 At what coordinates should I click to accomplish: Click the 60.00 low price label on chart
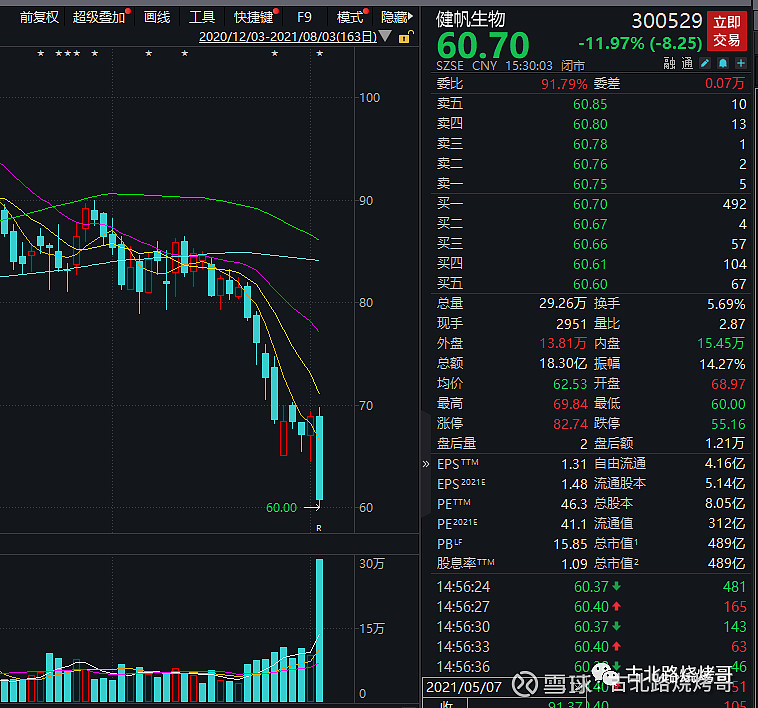click(281, 507)
